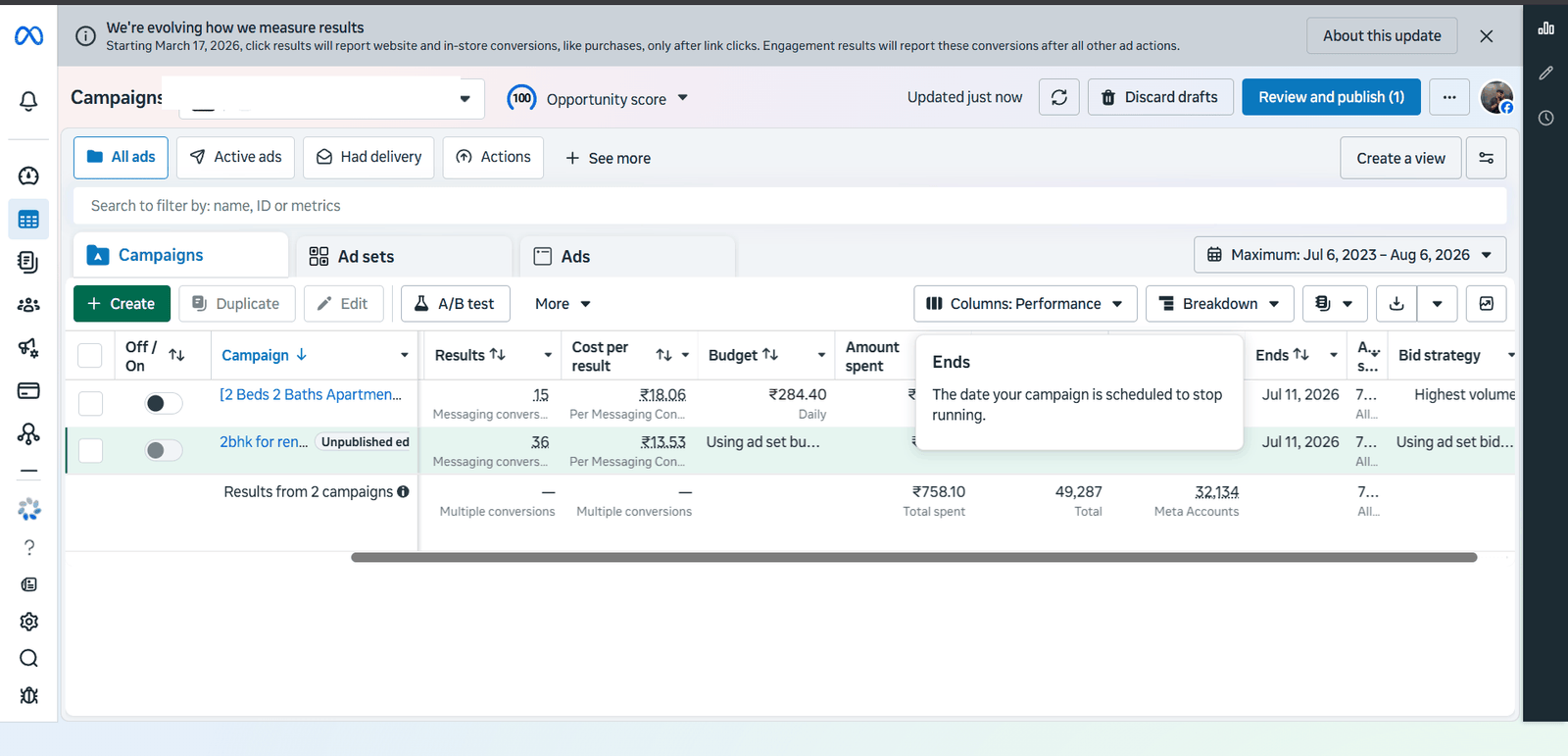Open Billing card icon in sidebar
The image size is (1568, 756).
coord(28,390)
